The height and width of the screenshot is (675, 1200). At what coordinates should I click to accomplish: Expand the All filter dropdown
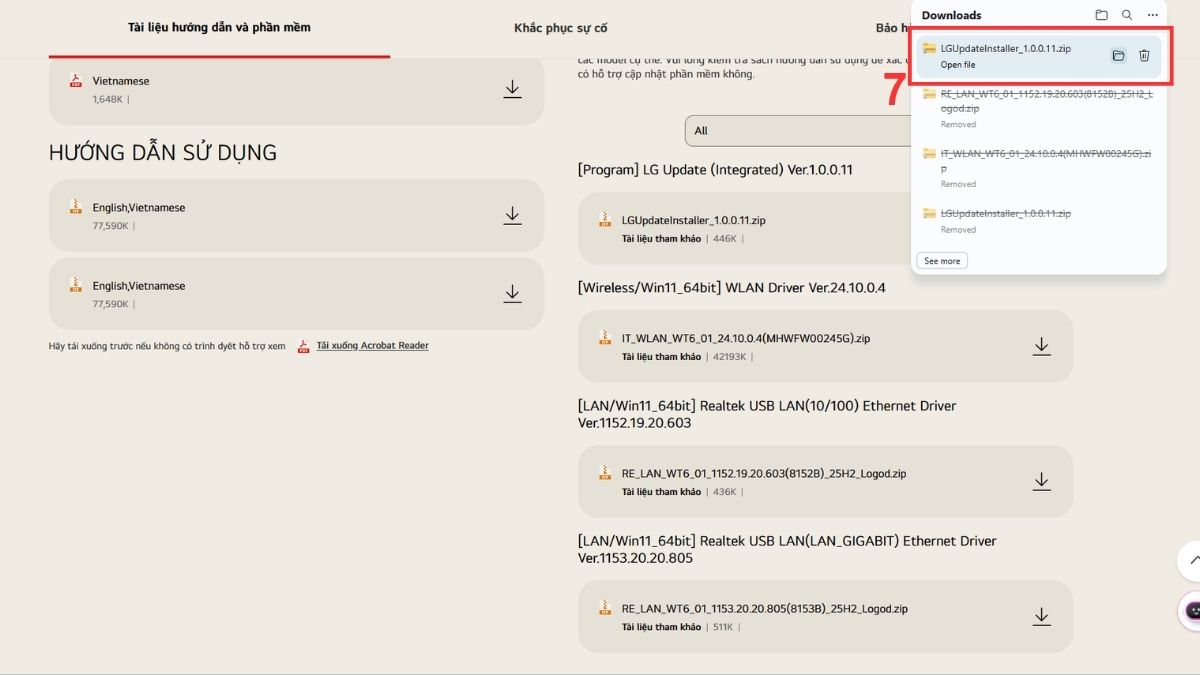click(x=798, y=131)
